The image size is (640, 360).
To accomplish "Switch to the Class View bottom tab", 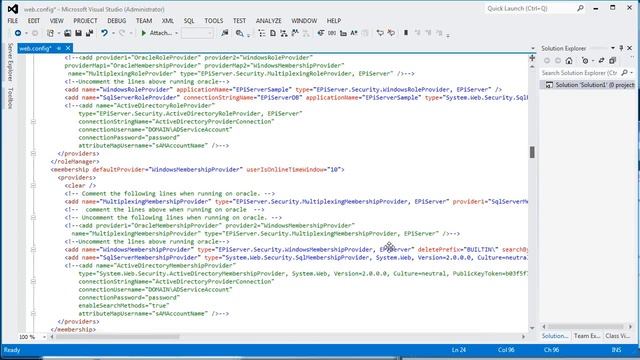I will pos(618,336).
